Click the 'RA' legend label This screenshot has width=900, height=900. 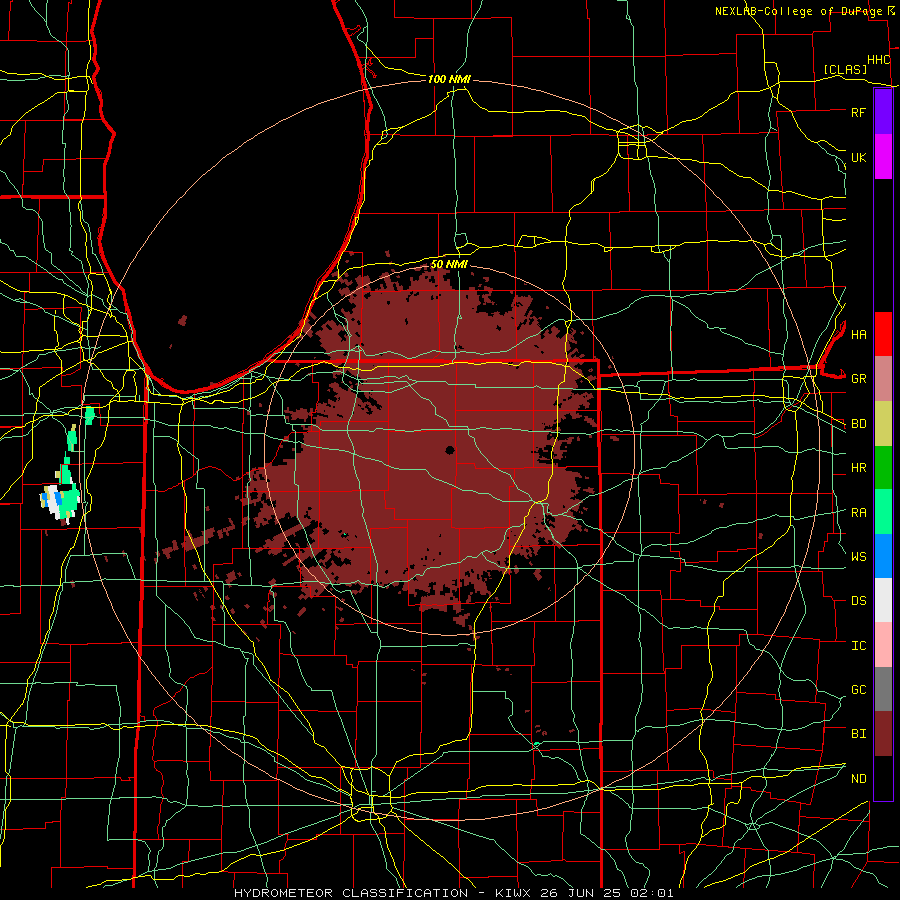[858, 512]
